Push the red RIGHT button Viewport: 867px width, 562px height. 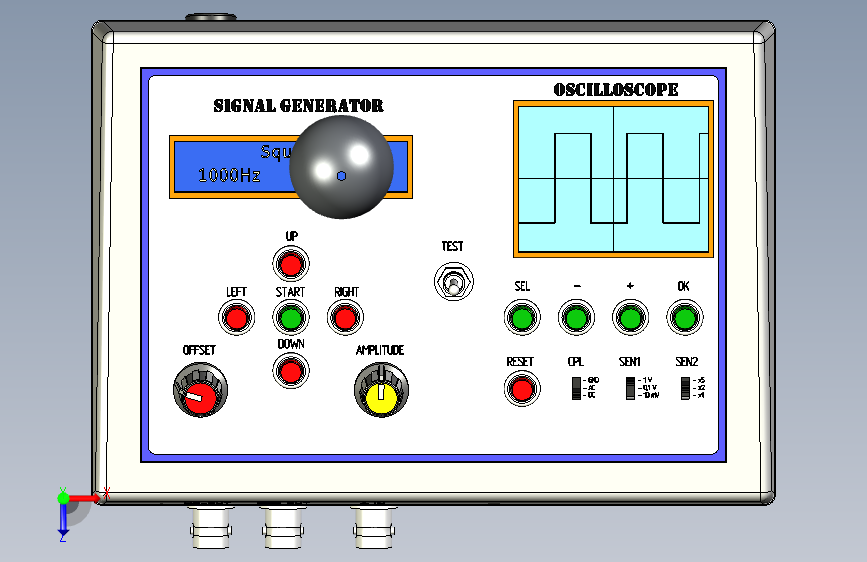[x=346, y=318]
